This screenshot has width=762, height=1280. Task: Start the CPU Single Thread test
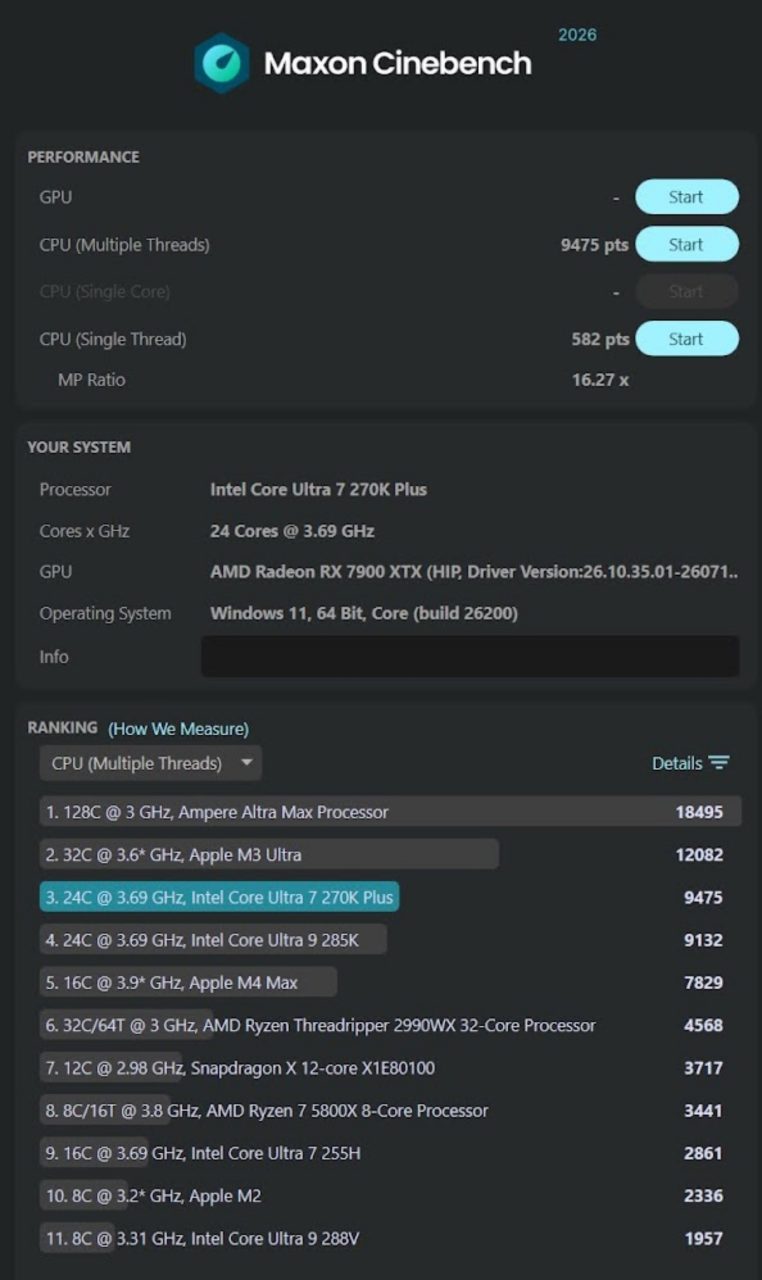[x=687, y=339]
